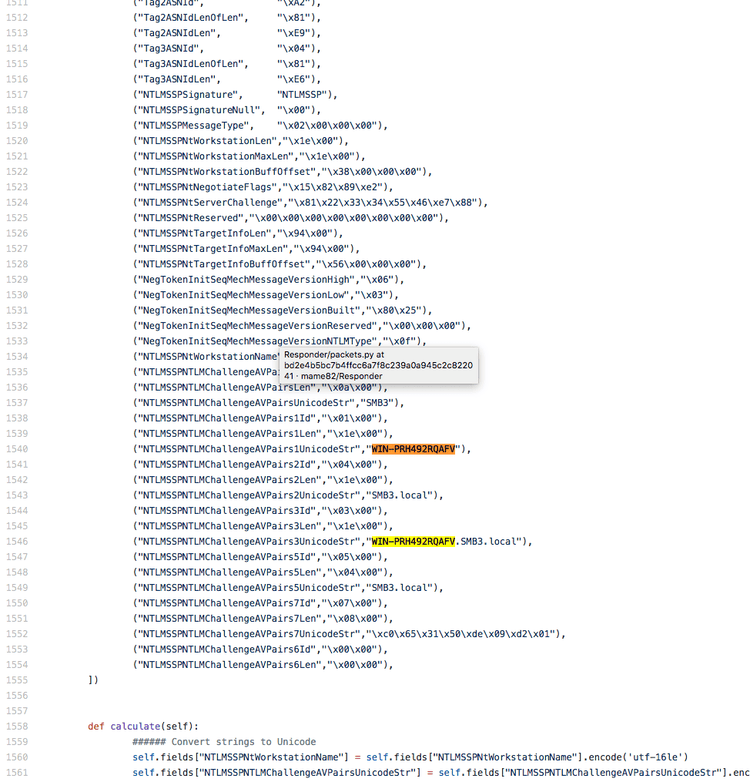
Task: Click the Responder/packets.py tooltip popup
Action: click(378, 365)
